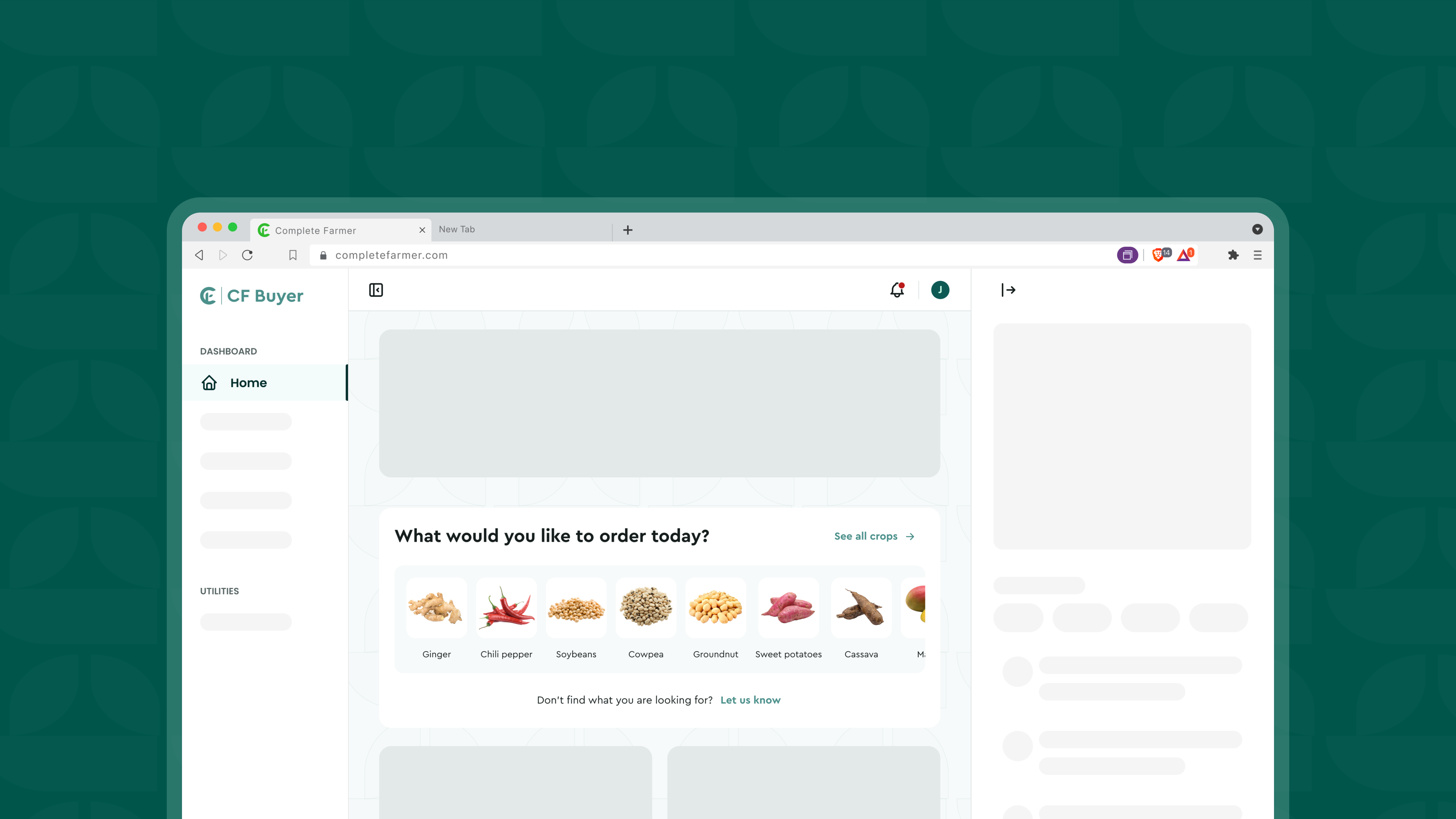Image resolution: width=1456 pixels, height=819 pixels.
Task: Open the J user avatar menu
Action: (x=940, y=290)
